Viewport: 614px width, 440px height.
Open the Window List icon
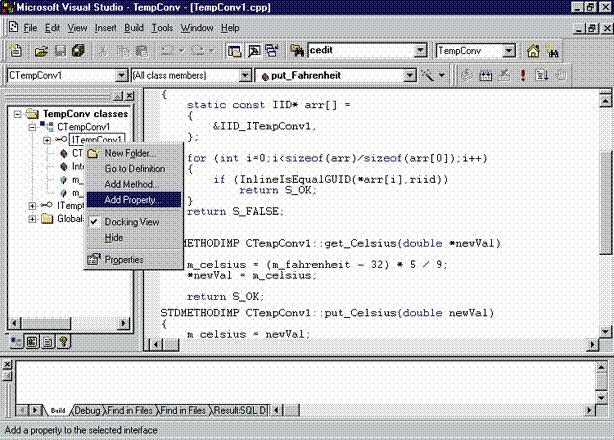(272, 51)
